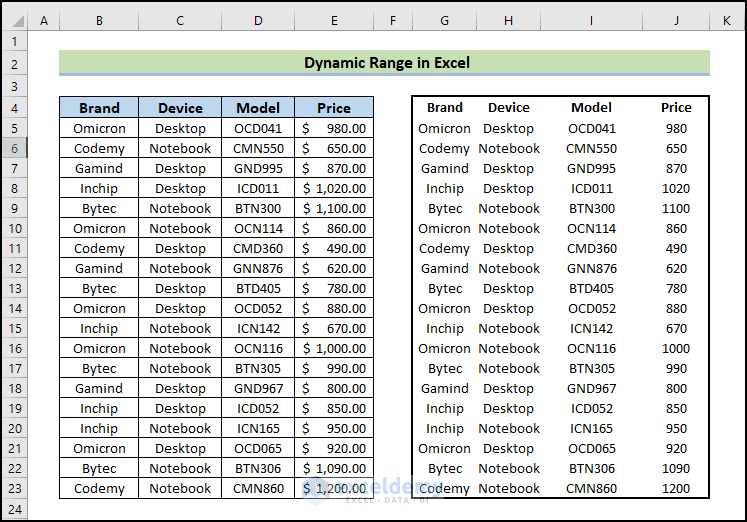747x522 pixels.
Task: Click the blue 'Brand' header cell
Action: 99,108
